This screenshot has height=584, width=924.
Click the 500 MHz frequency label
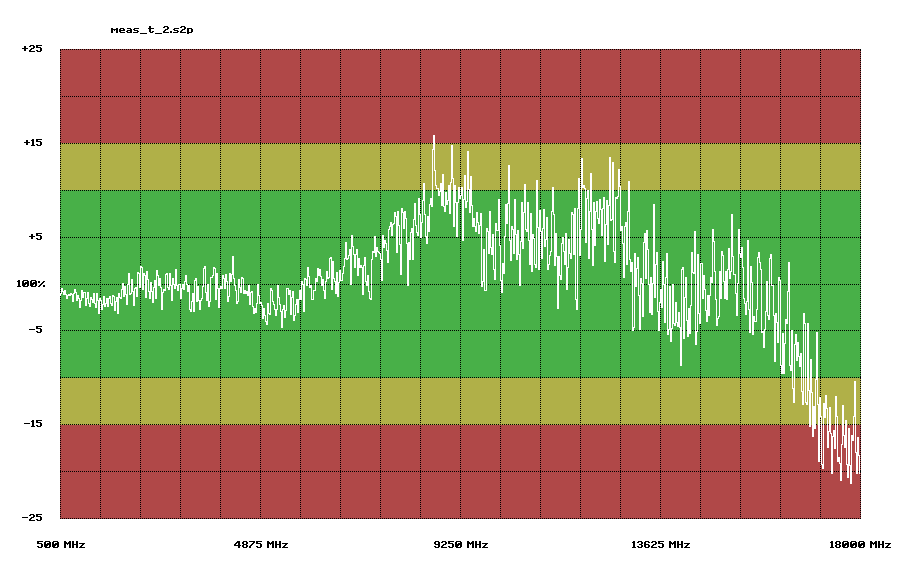[x=61, y=545]
